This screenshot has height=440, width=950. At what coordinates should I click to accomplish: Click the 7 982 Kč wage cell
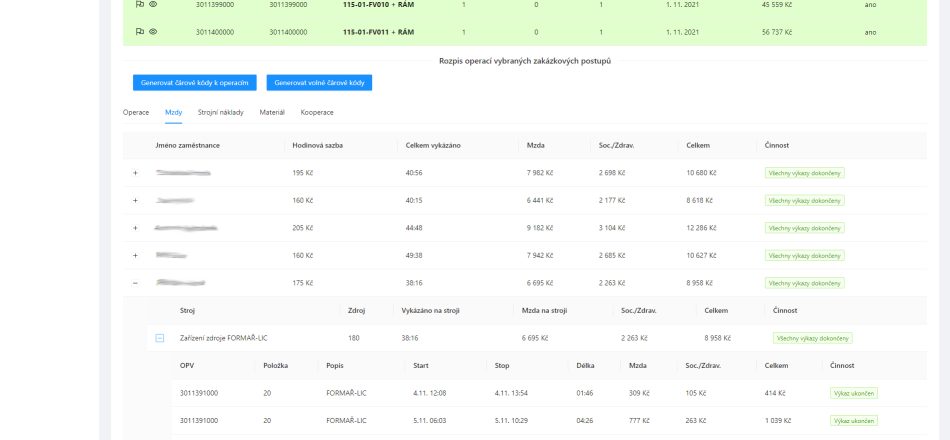[540, 173]
